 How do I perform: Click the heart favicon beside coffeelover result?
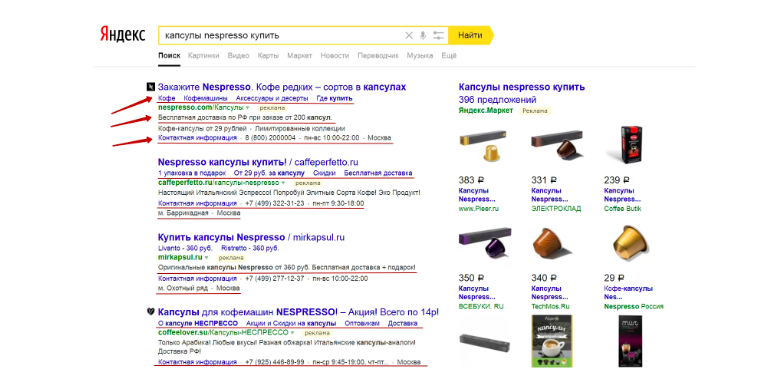(x=151, y=312)
